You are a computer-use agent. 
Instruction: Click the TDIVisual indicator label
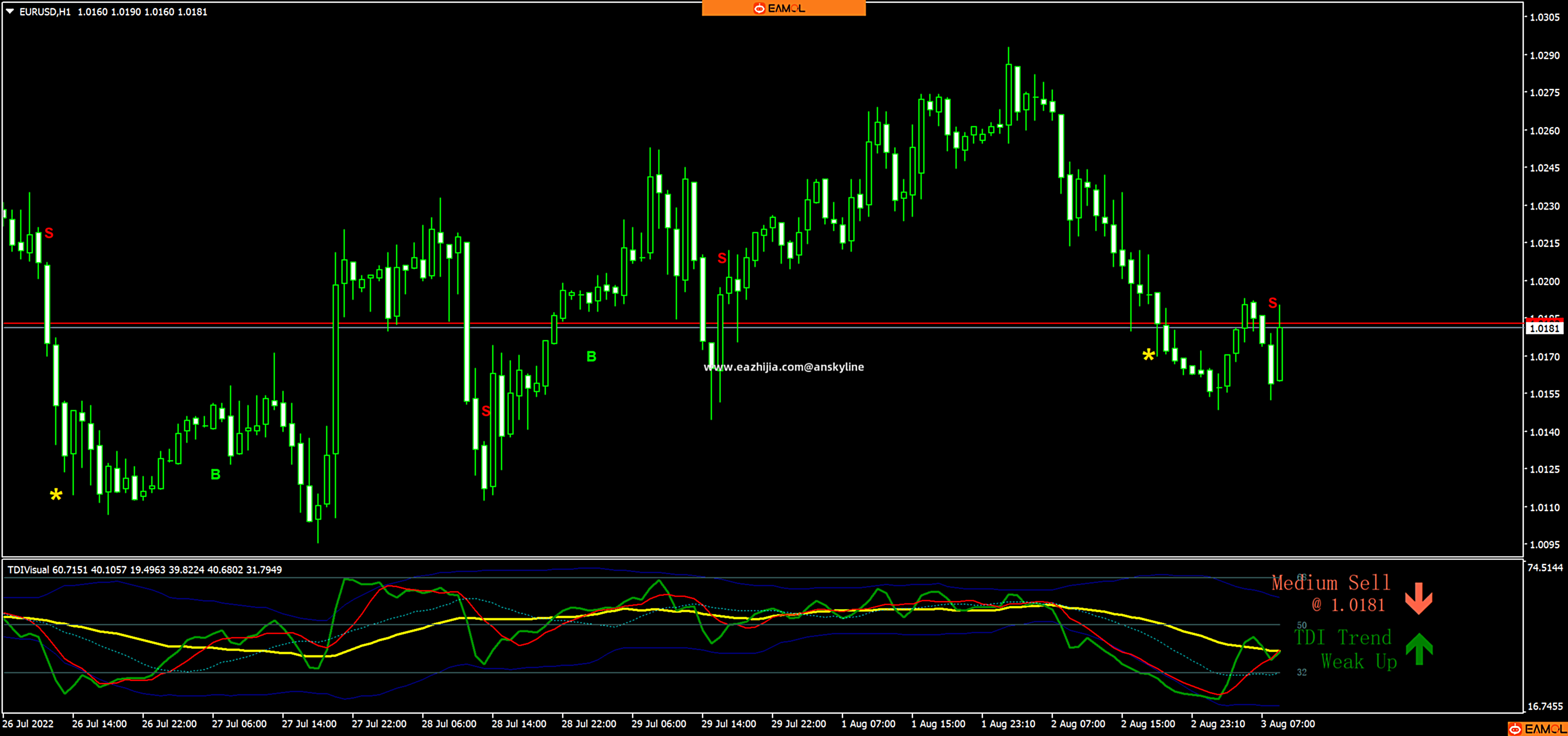(x=28, y=570)
